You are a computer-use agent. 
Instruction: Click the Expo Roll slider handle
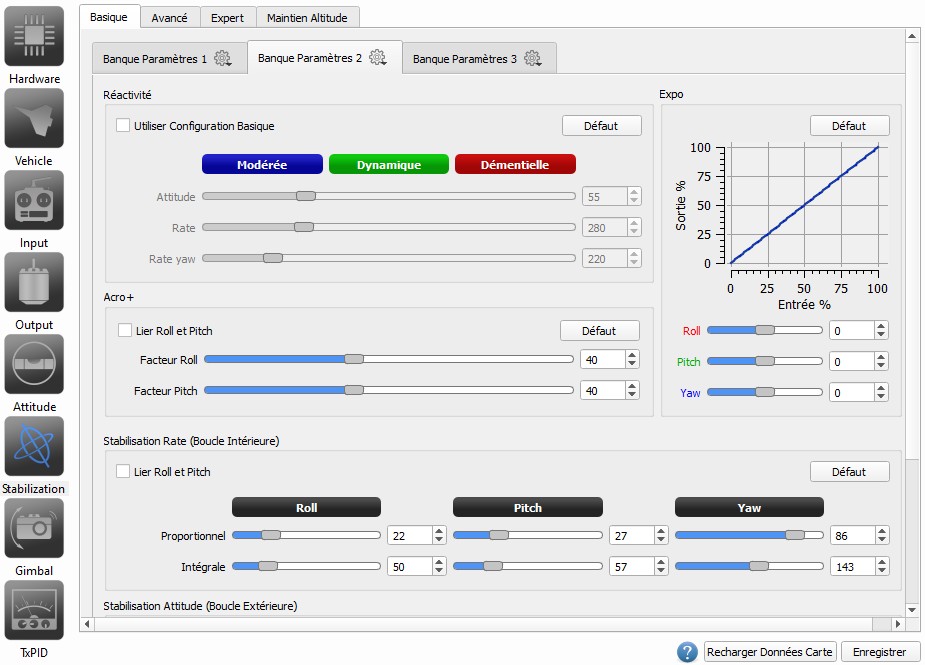765,330
